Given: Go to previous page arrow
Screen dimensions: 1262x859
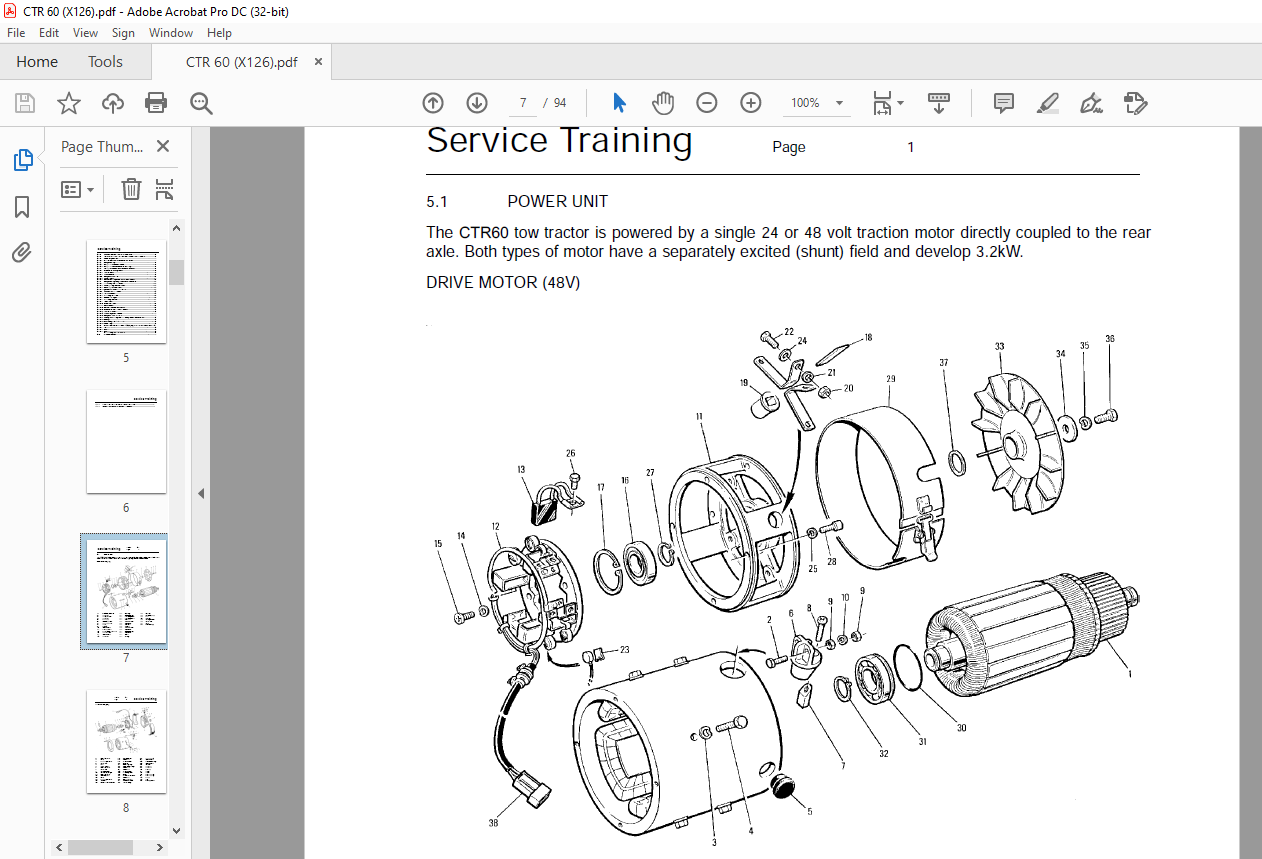Looking at the screenshot, I should (x=433, y=103).
